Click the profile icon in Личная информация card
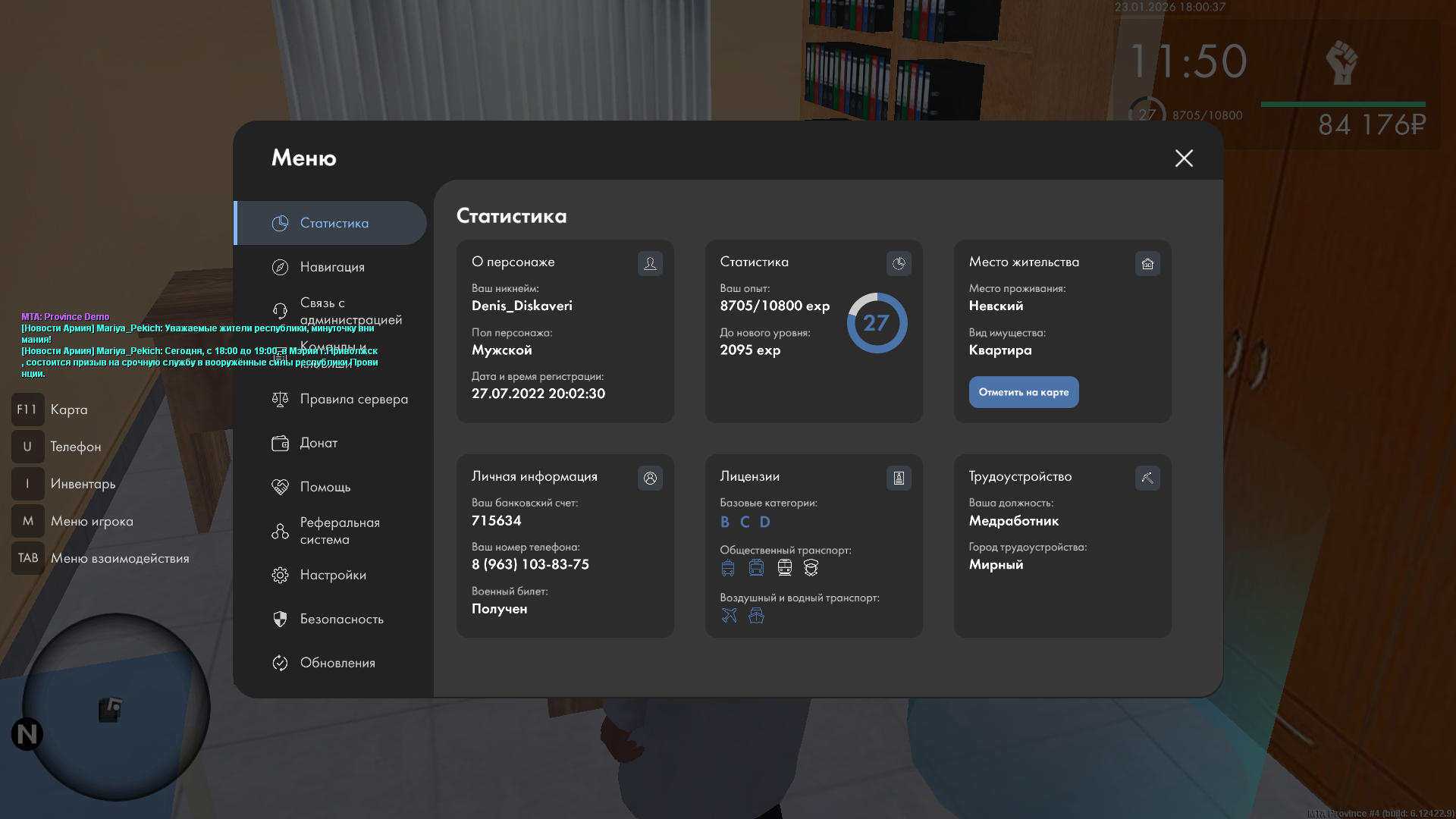The height and width of the screenshot is (819, 1456). (650, 478)
